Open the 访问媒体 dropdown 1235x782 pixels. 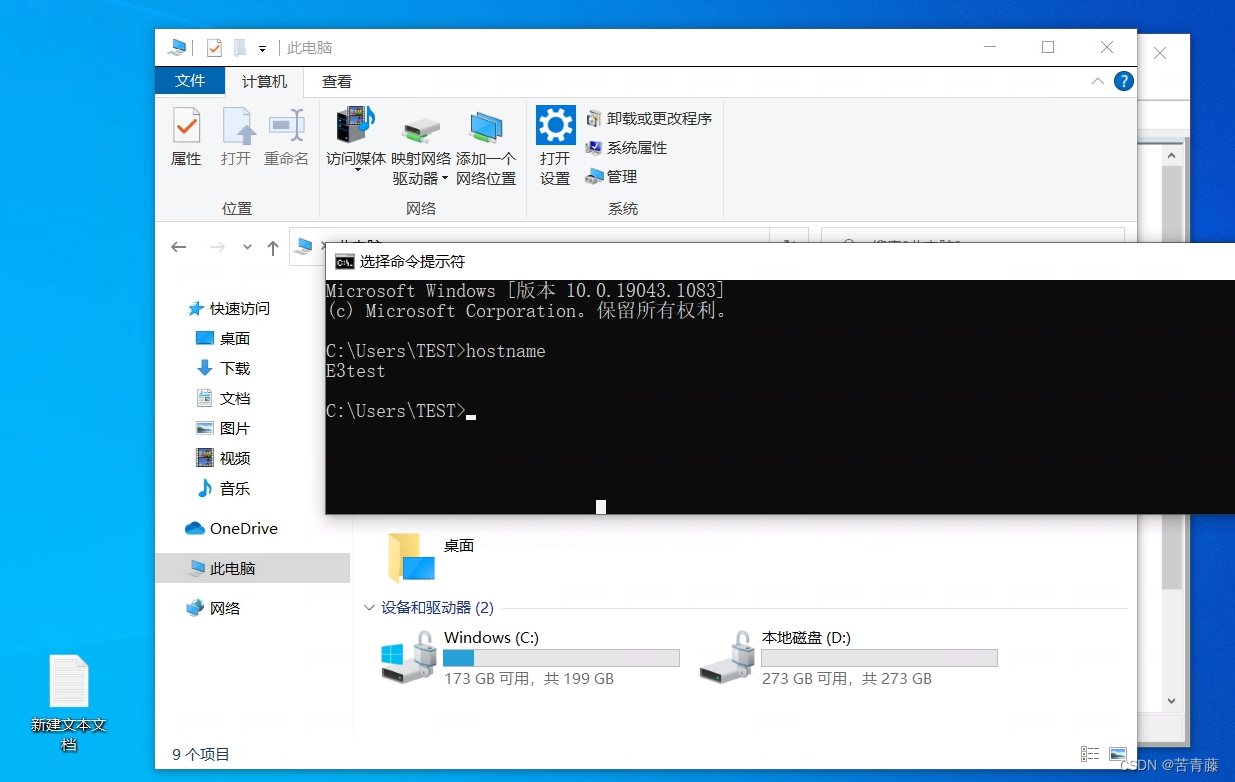356,140
